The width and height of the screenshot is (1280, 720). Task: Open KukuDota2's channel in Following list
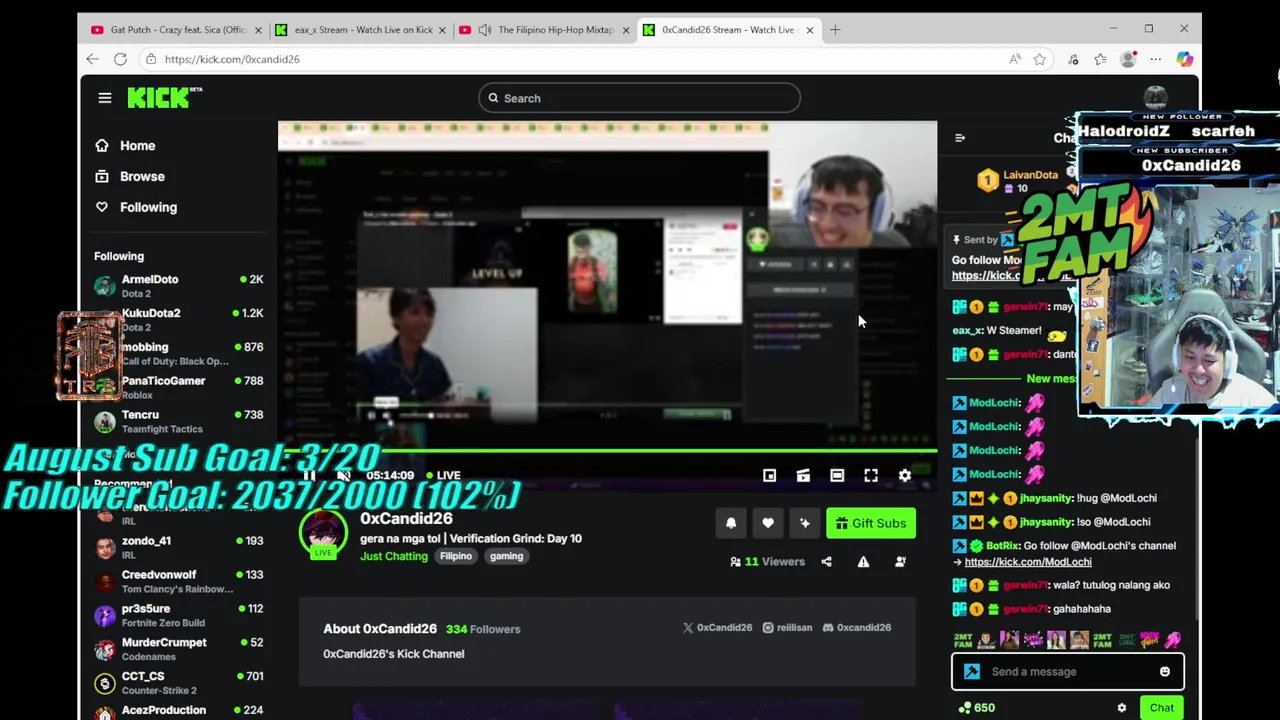tap(179, 320)
